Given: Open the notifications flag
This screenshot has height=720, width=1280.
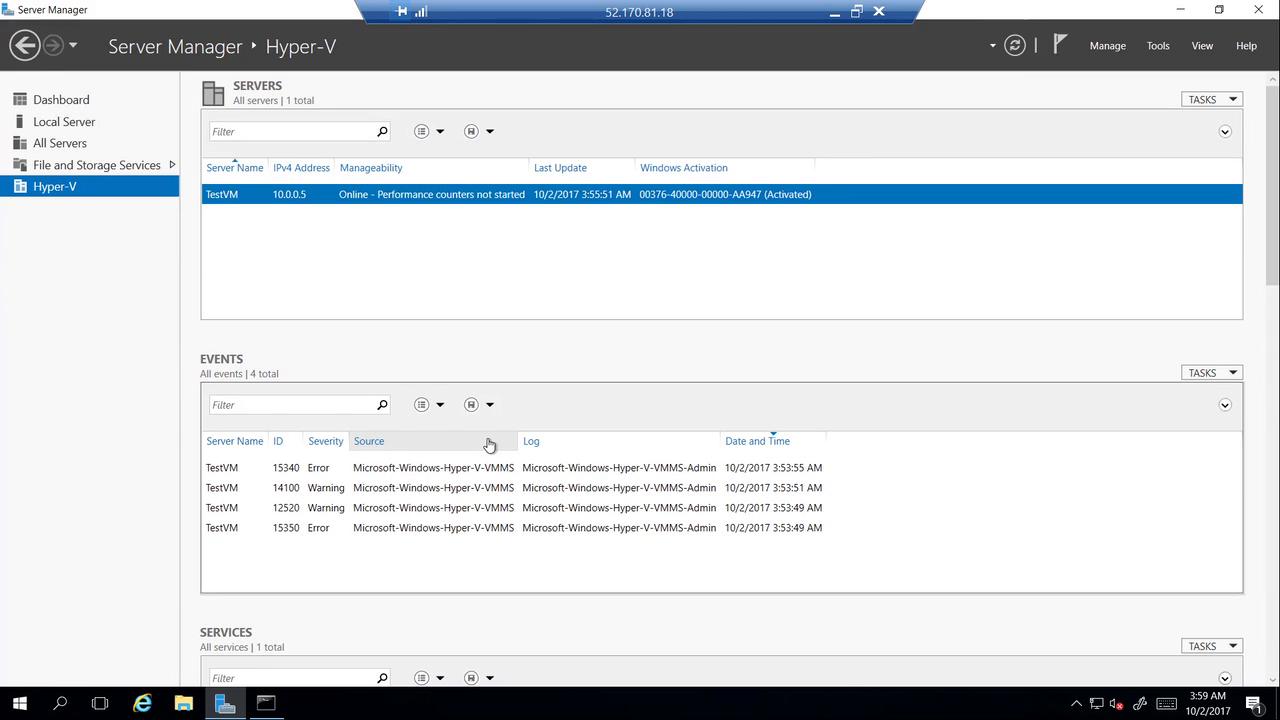Looking at the screenshot, I should pos(1060,44).
